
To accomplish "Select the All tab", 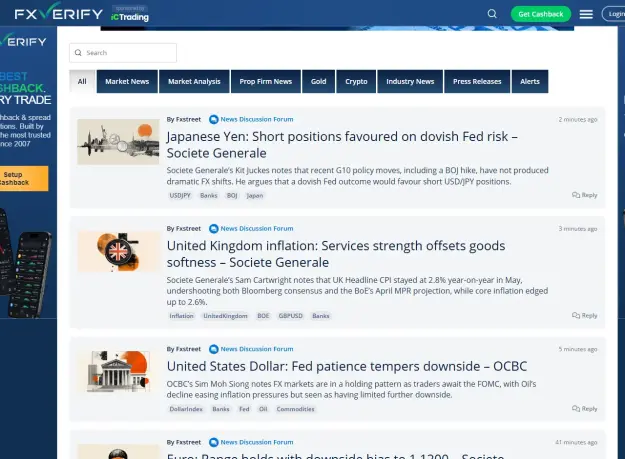I will click(82, 81).
